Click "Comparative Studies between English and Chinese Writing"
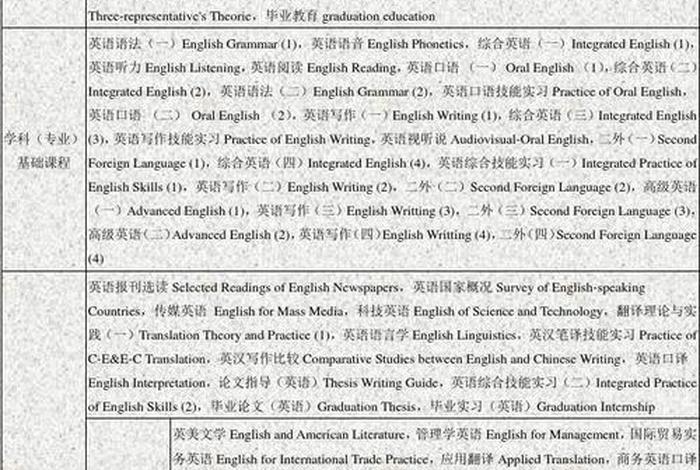Image resolution: width=700 pixels, height=470 pixels. pos(462,359)
